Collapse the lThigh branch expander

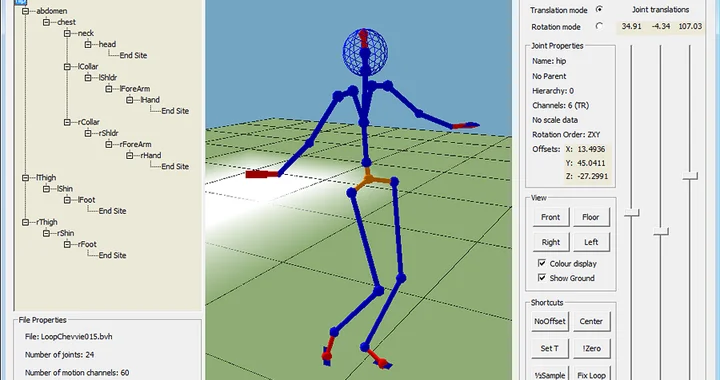click(x=26, y=178)
